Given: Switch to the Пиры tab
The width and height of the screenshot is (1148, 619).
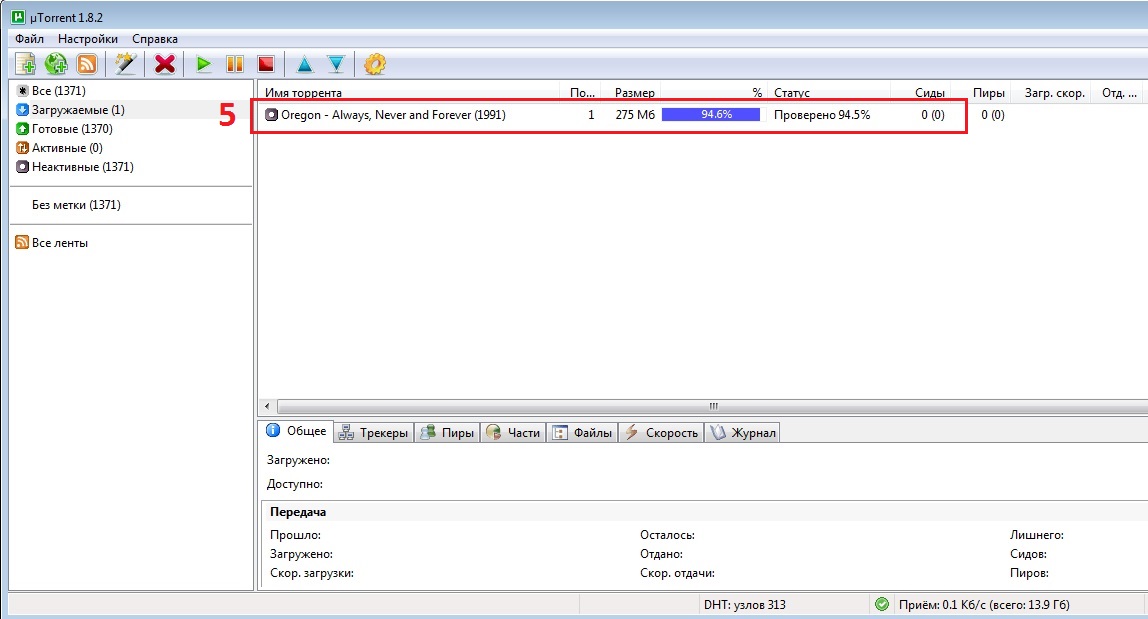Looking at the screenshot, I should point(447,433).
